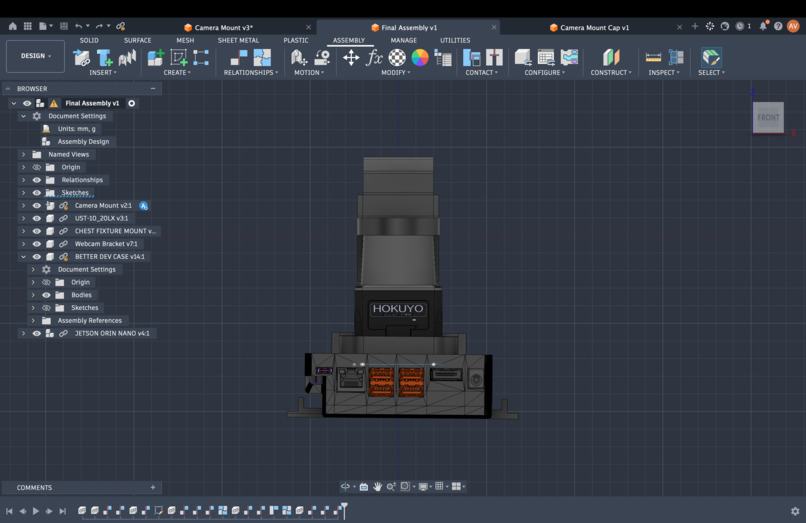Open the DESIGN workspace dropdown

click(x=35, y=56)
